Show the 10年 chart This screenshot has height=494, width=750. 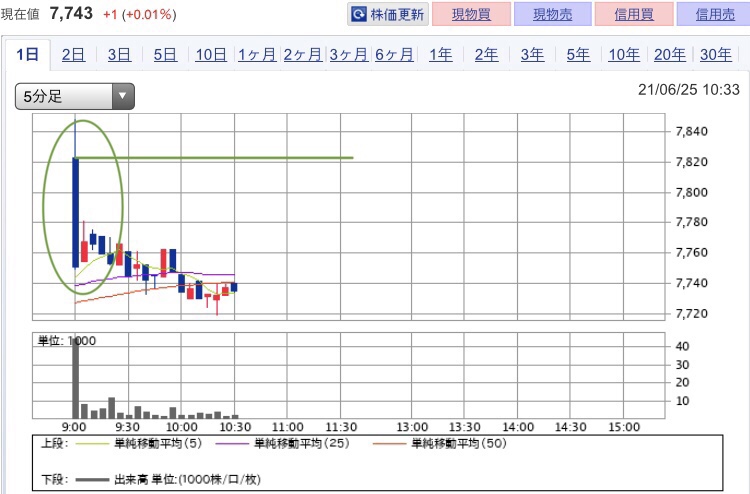[x=624, y=55]
